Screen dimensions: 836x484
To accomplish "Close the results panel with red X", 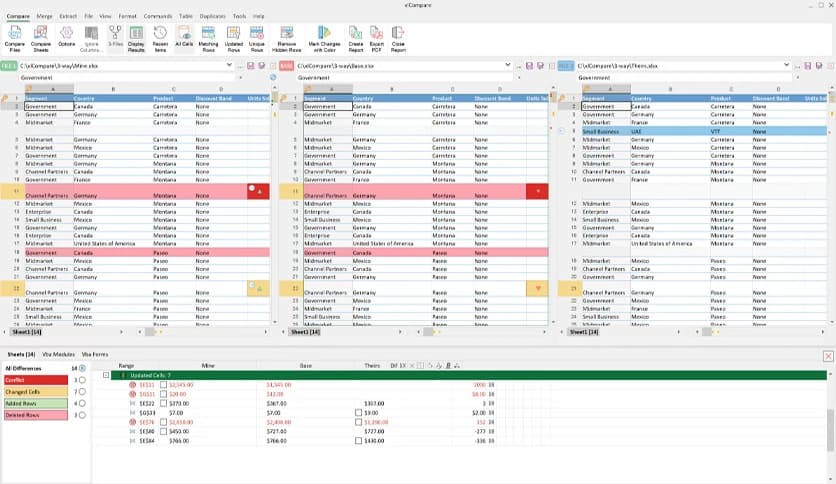I will (x=828, y=356).
